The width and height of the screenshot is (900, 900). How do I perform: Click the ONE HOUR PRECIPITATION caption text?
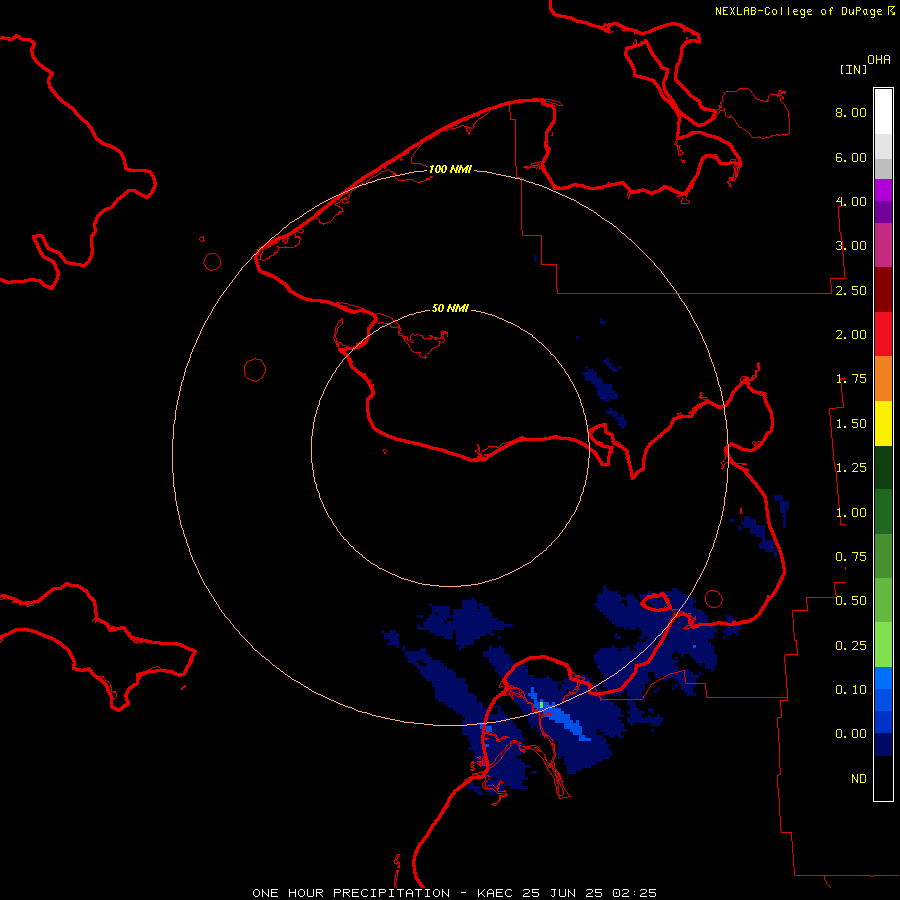(454, 893)
